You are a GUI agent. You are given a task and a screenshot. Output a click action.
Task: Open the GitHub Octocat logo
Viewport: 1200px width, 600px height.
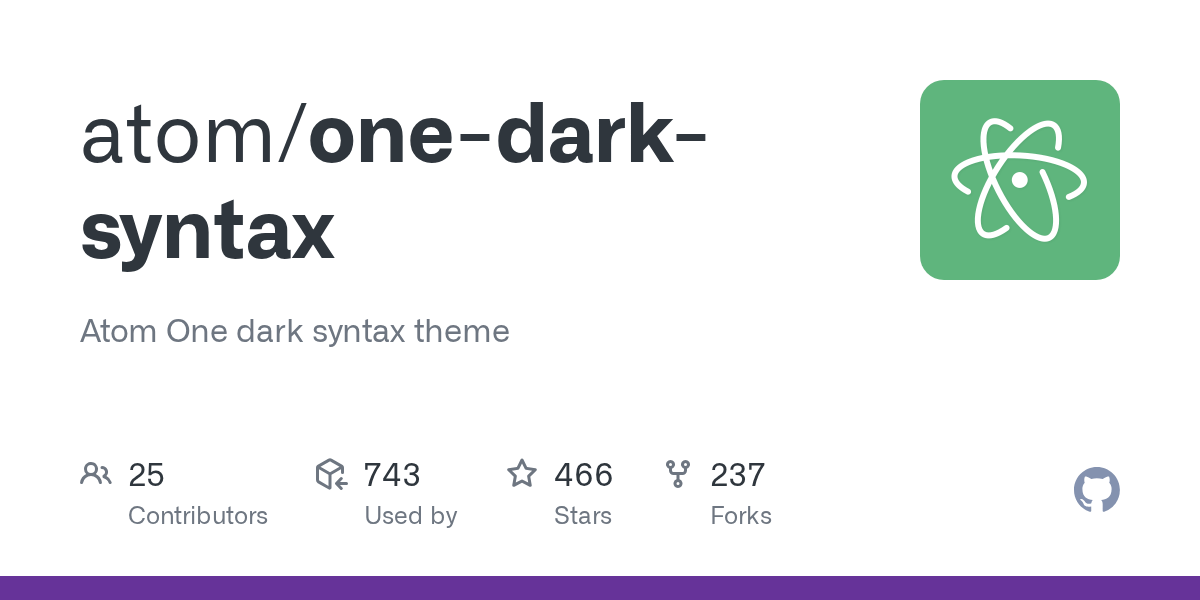[x=1096, y=490]
